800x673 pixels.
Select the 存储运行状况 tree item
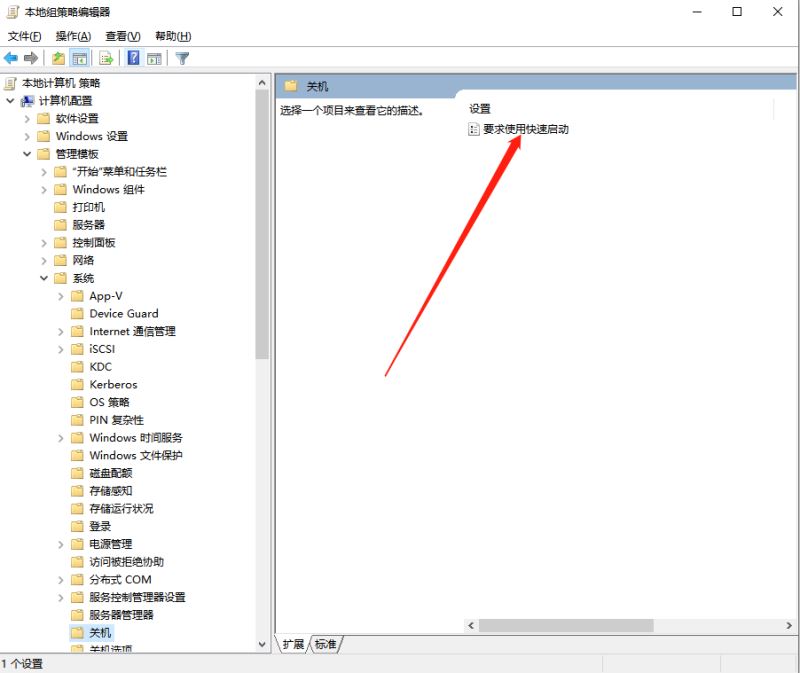click(121, 509)
